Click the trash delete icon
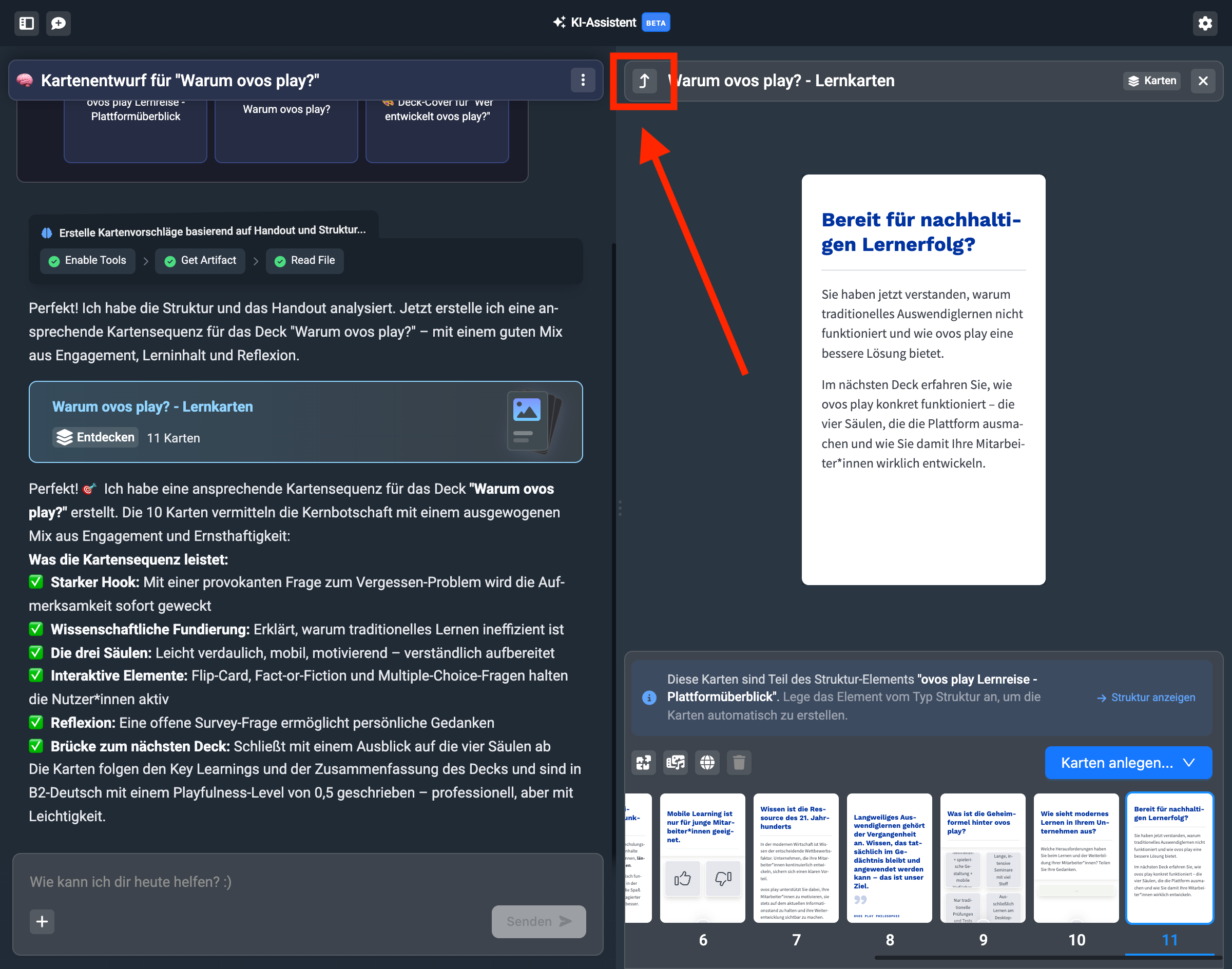This screenshot has height=969, width=1232. [739, 763]
